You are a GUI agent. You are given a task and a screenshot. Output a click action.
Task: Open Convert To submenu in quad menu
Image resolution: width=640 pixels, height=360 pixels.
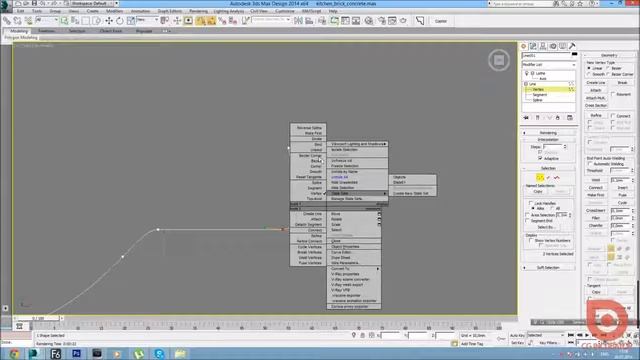pyautogui.click(x=354, y=269)
